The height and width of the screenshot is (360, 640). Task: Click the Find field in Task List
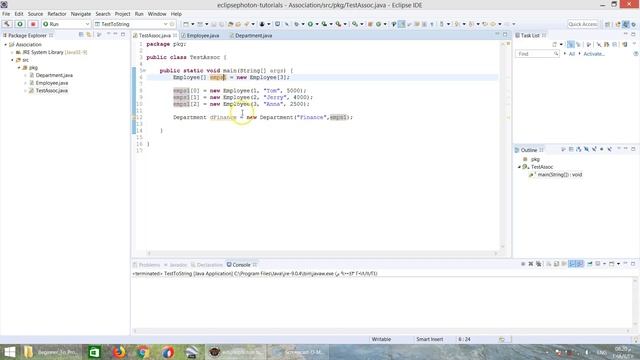coord(537,54)
